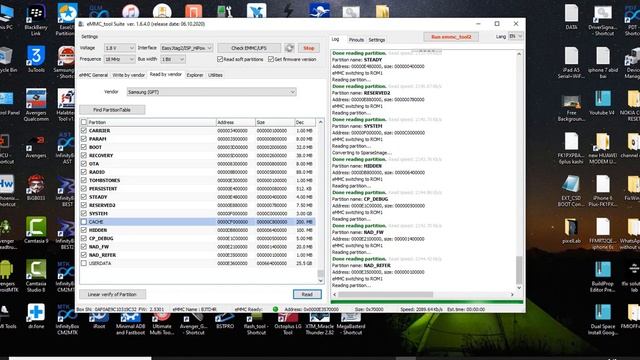Open Camtasia Studio 8 desktop shortcut
640x360 pixels.
click(x=36, y=276)
